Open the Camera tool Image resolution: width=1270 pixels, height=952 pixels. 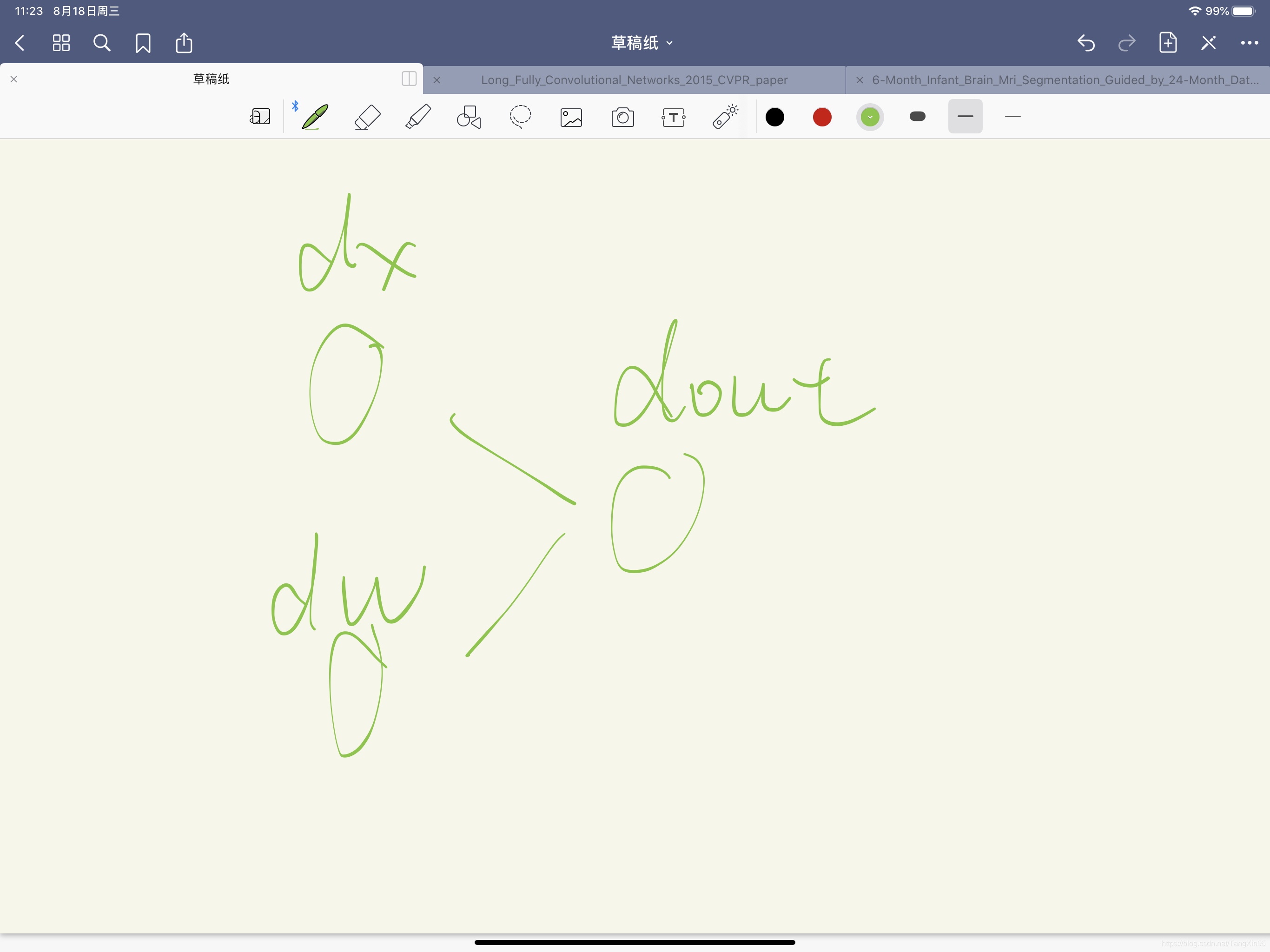[622, 117]
